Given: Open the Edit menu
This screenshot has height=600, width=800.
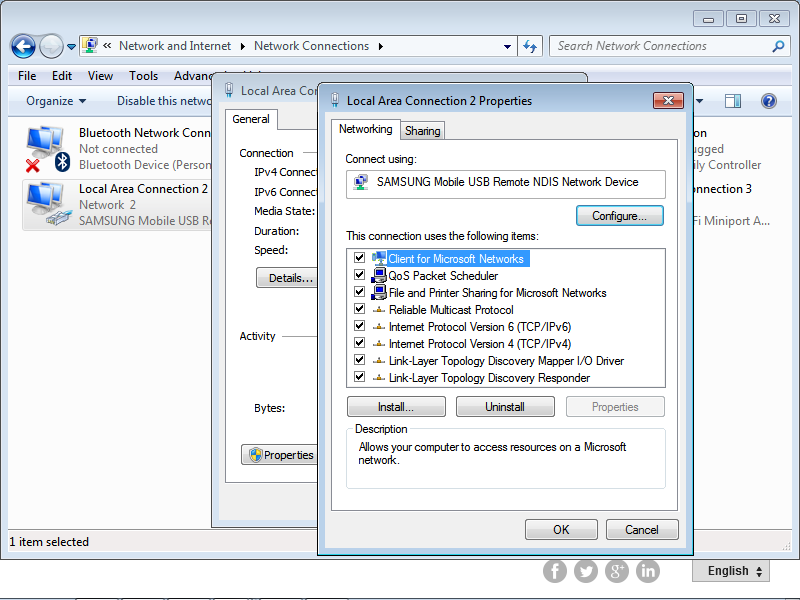Looking at the screenshot, I should pyautogui.click(x=62, y=76).
